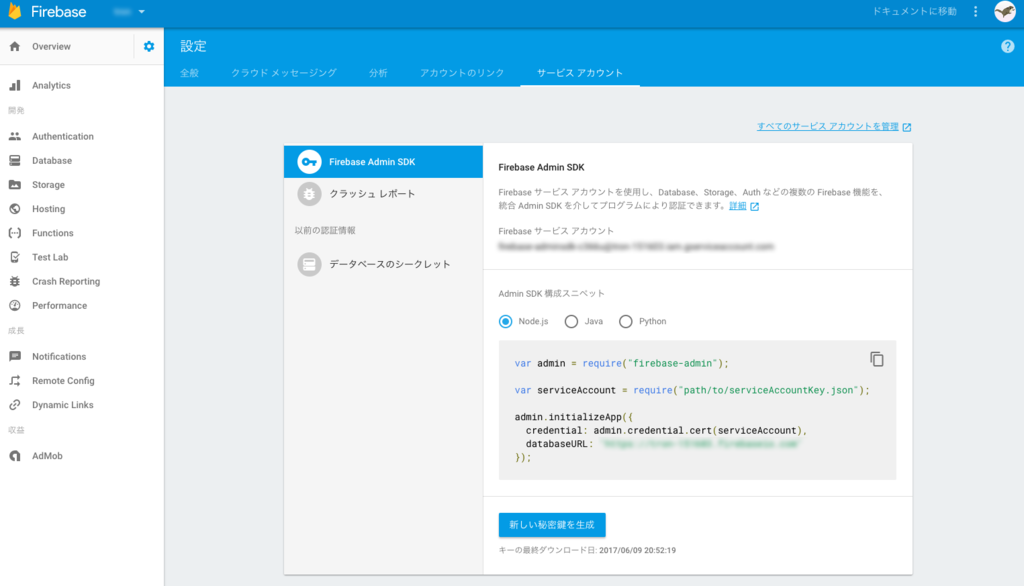Click the external link icon beside 詳細
The image size is (1024, 586).
pyautogui.click(x=754, y=206)
